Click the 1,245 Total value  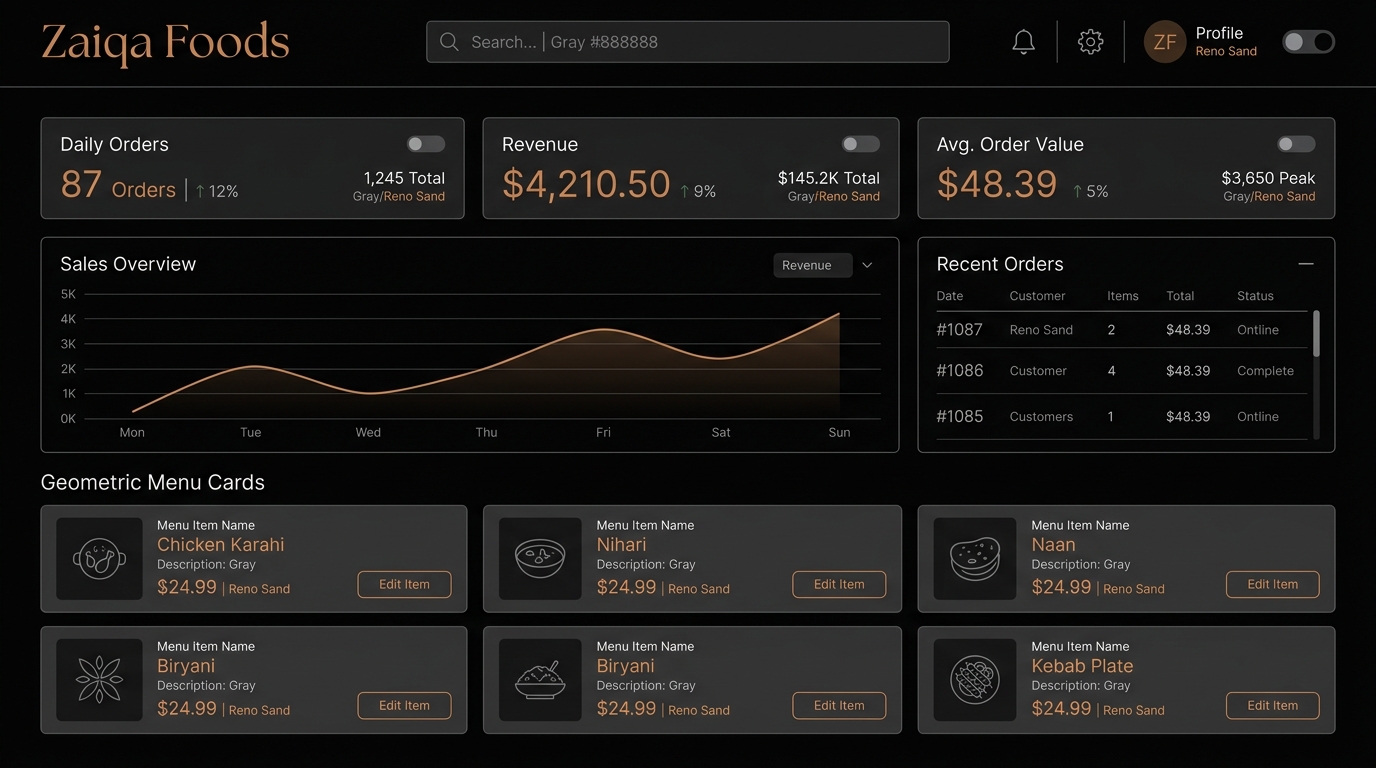(x=404, y=178)
